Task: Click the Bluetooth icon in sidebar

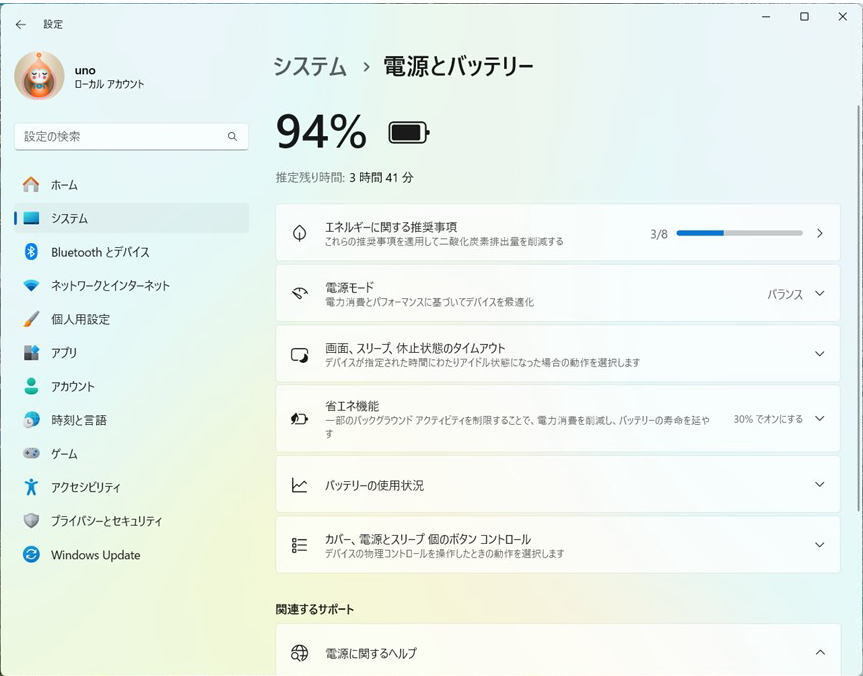Action: click(31, 252)
